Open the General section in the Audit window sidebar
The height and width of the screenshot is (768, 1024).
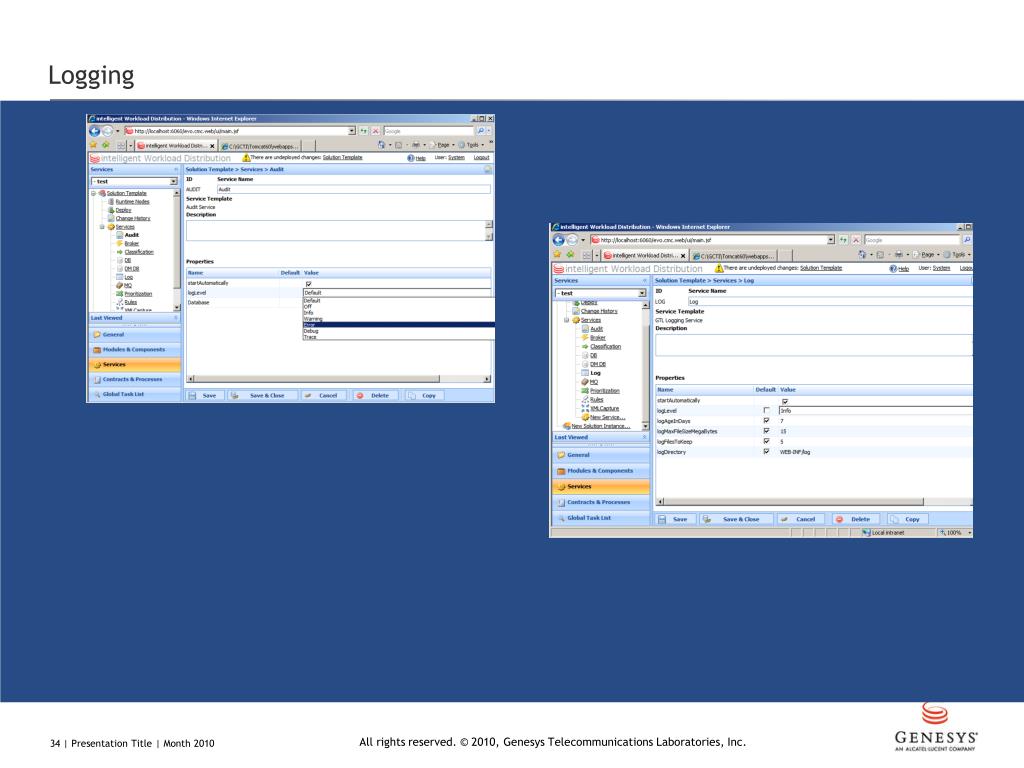click(135, 334)
